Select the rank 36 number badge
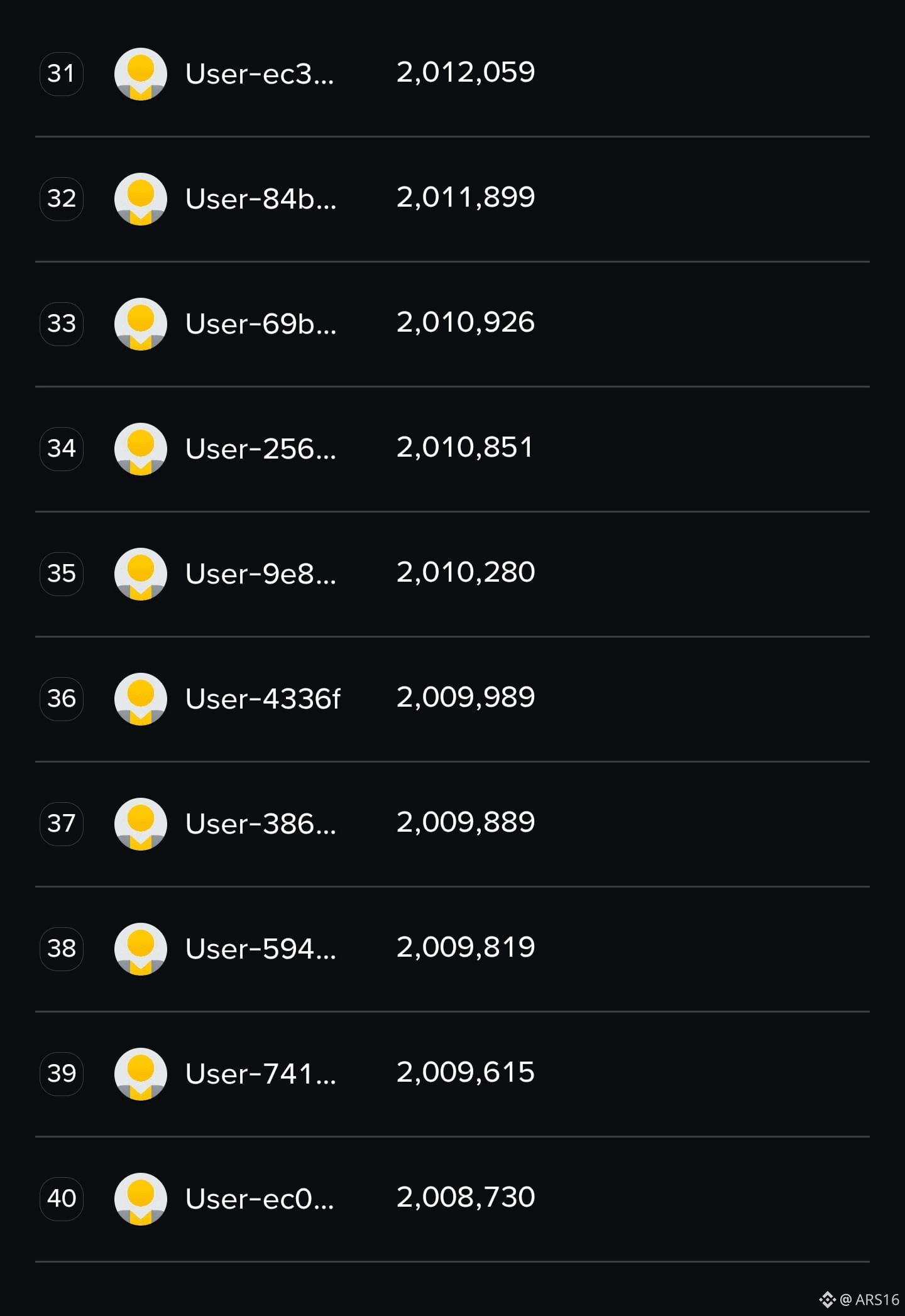This screenshot has width=905, height=1316. [62, 699]
